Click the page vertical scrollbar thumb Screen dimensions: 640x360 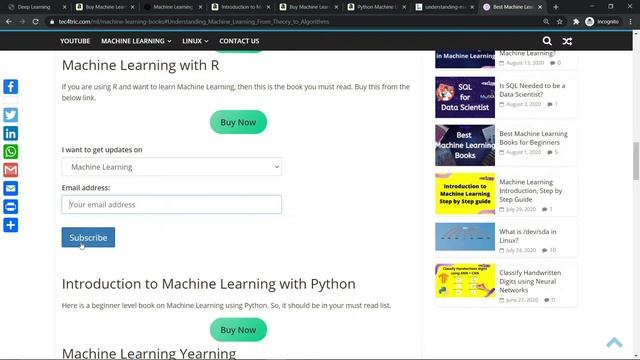coord(636,161)
